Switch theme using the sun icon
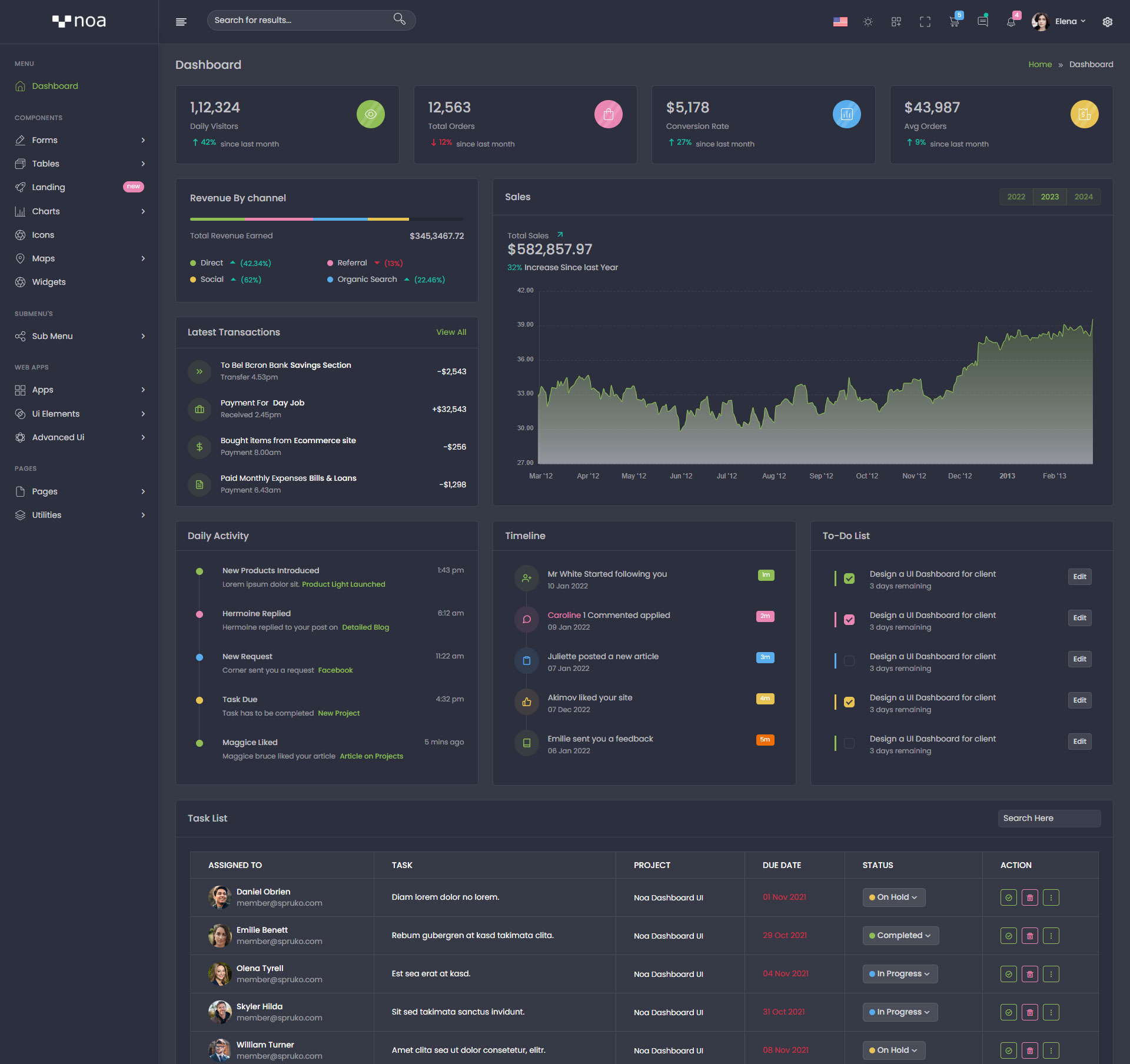This screenshot has width=1130, height=1064. coord(868,22)
